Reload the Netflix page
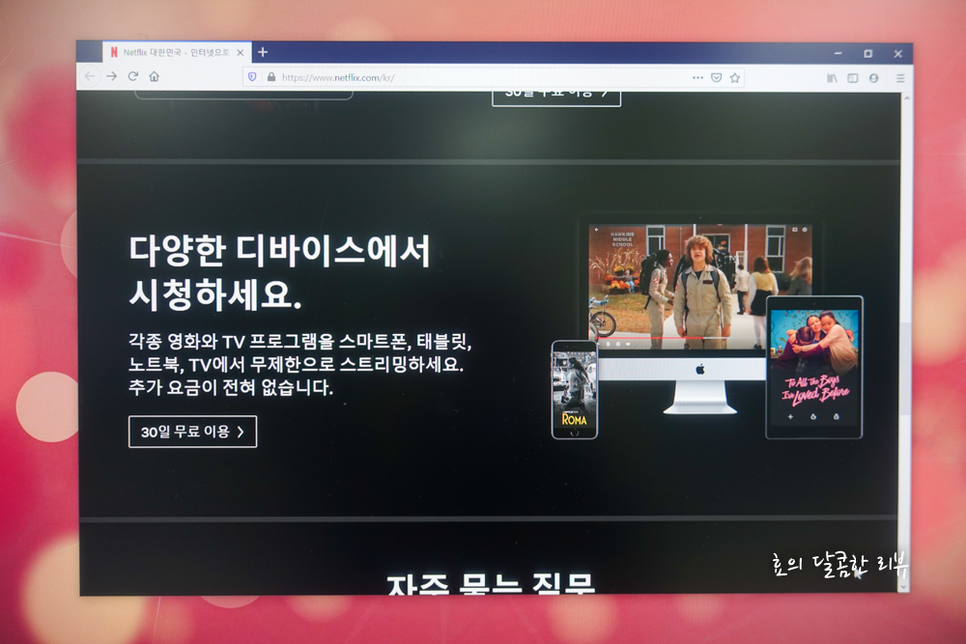Image resolution: width=966 pixels, height=644 pixels. click(x=132, y=76)
